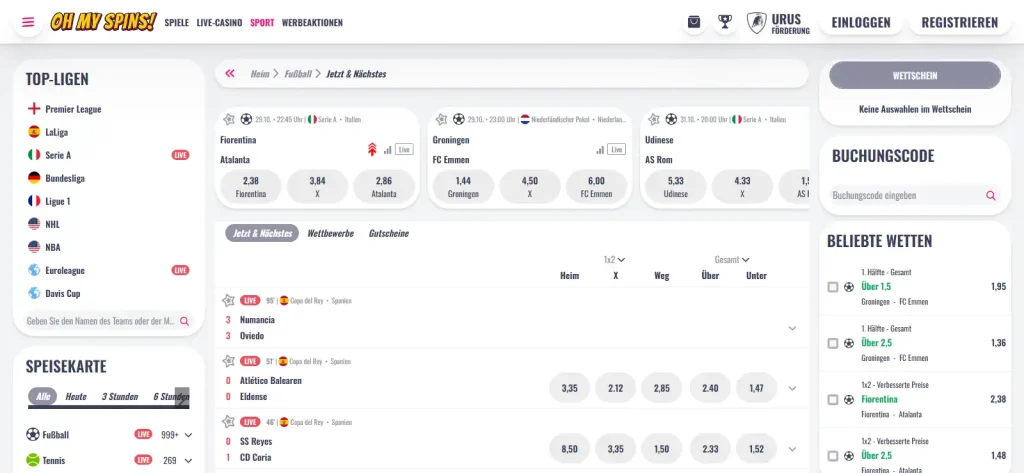The width and height of the screenshot is (1024, 473).
Task: Star the SS Reyes vs CD Coria match
Action: 229,422
